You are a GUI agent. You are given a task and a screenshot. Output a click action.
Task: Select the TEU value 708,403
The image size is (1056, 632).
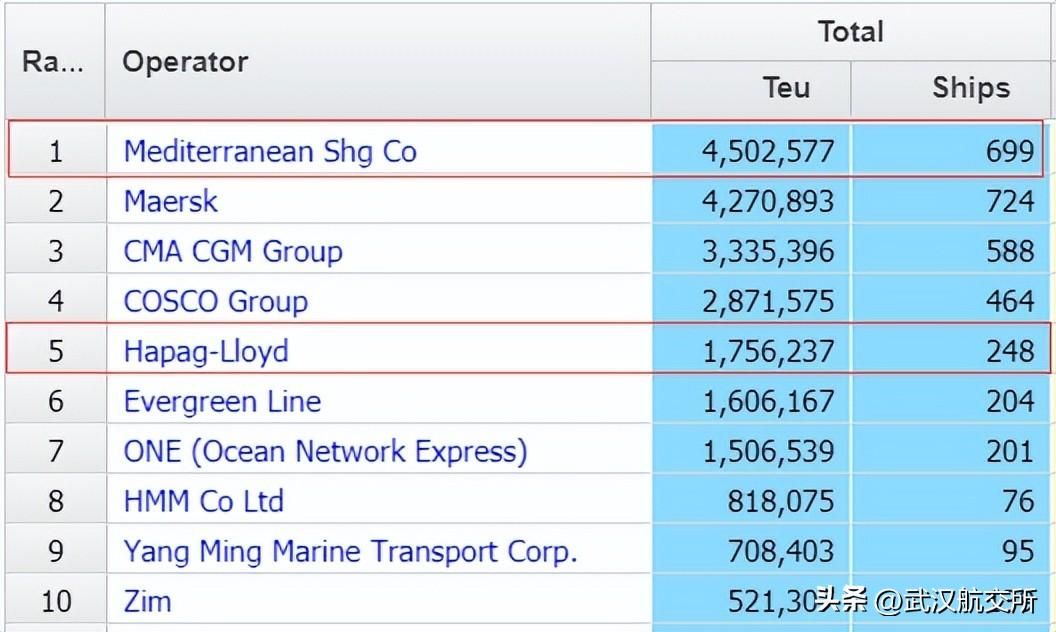pyautogui.click(x=781, y=551)
